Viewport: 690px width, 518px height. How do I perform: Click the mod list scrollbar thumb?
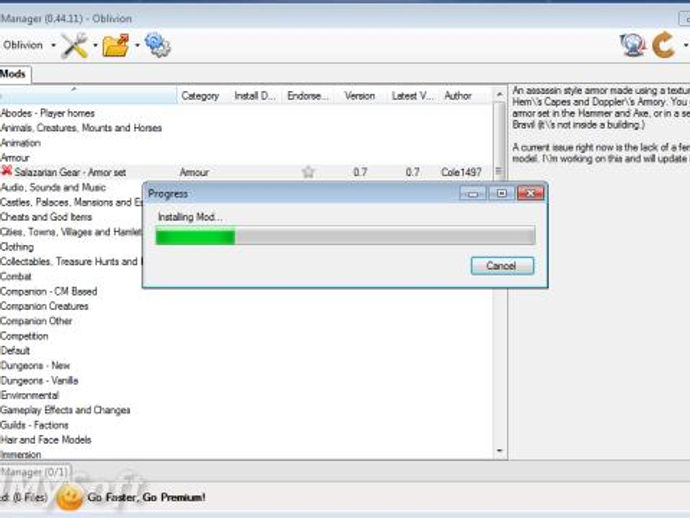pyautogui.click(x=499, y=140)
